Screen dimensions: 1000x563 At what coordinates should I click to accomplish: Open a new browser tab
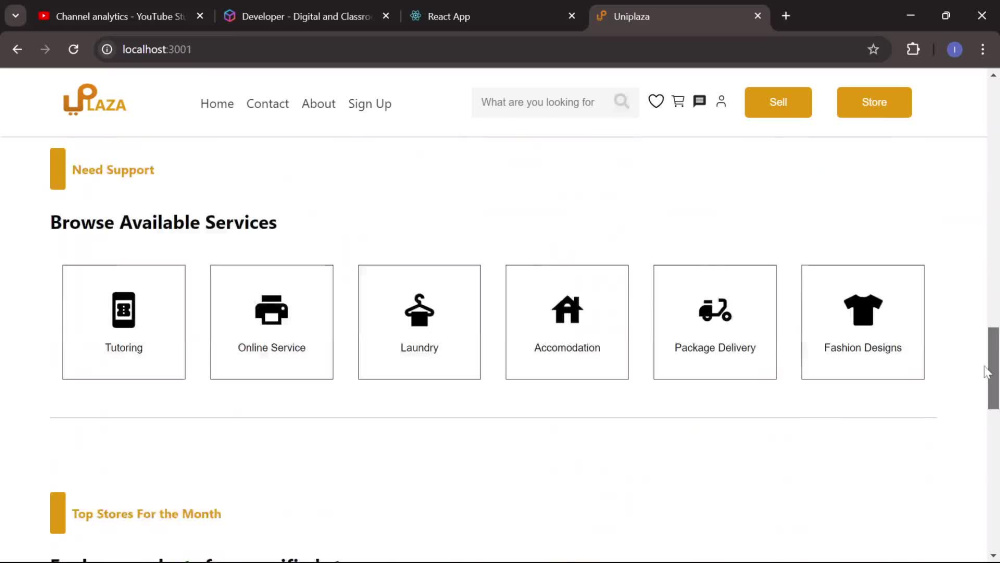[x=786, y=16]
